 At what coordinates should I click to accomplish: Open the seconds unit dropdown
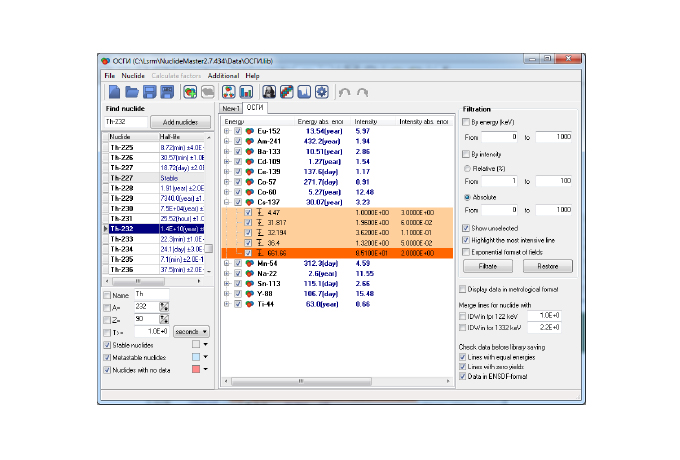tap(191, 331)
